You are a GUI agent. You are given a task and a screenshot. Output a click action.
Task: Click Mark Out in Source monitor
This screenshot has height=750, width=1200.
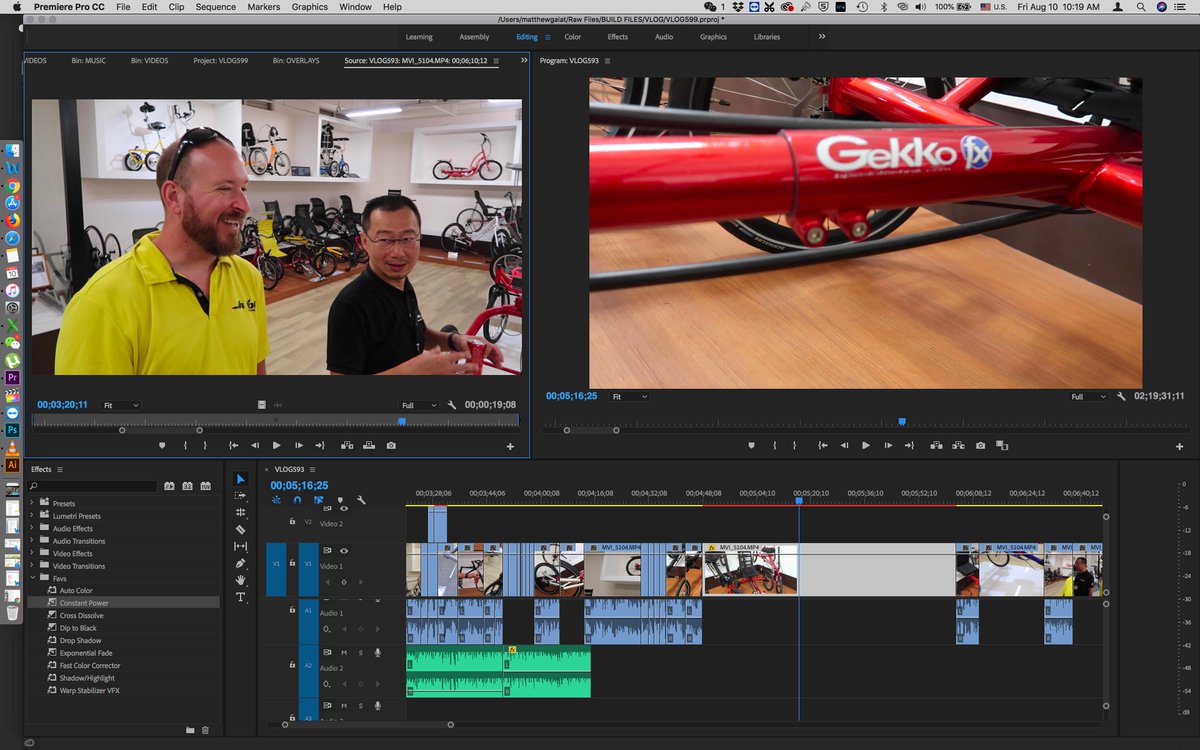pyautogui.click(x=205, y=445)
